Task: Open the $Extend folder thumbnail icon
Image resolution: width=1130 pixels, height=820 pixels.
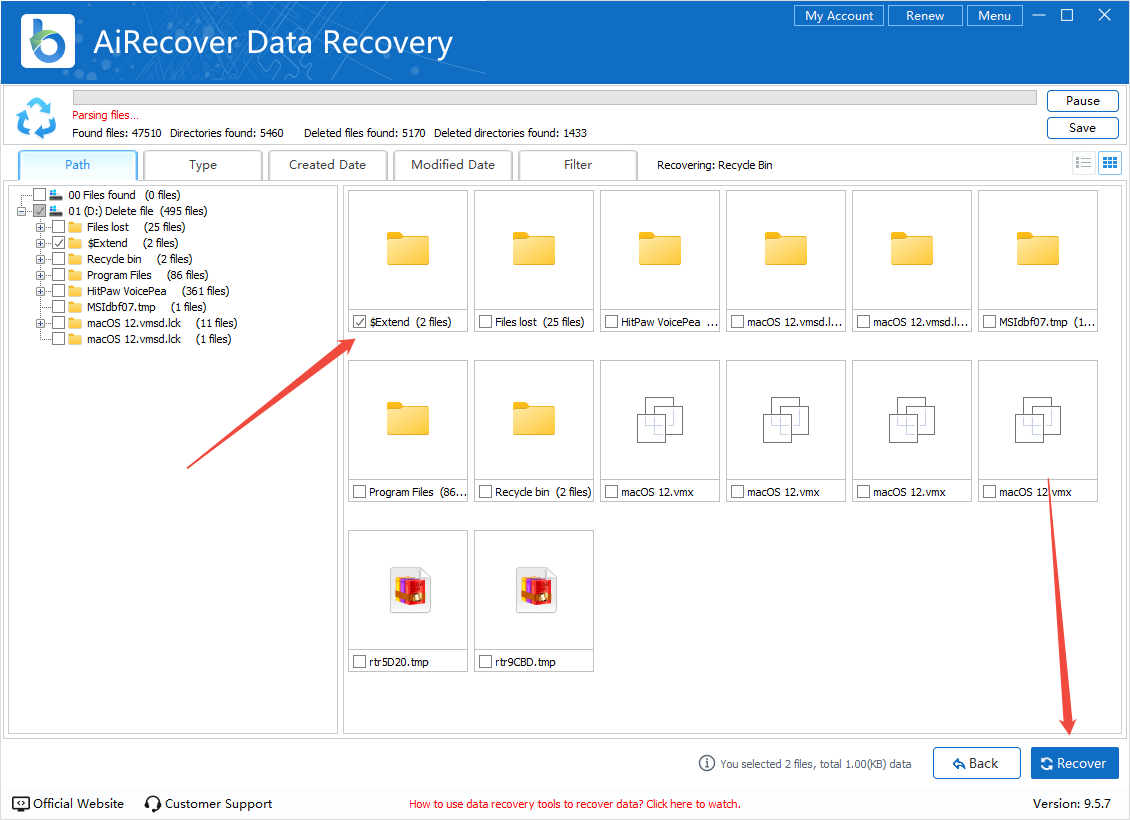Action: [x=408, y=249]
